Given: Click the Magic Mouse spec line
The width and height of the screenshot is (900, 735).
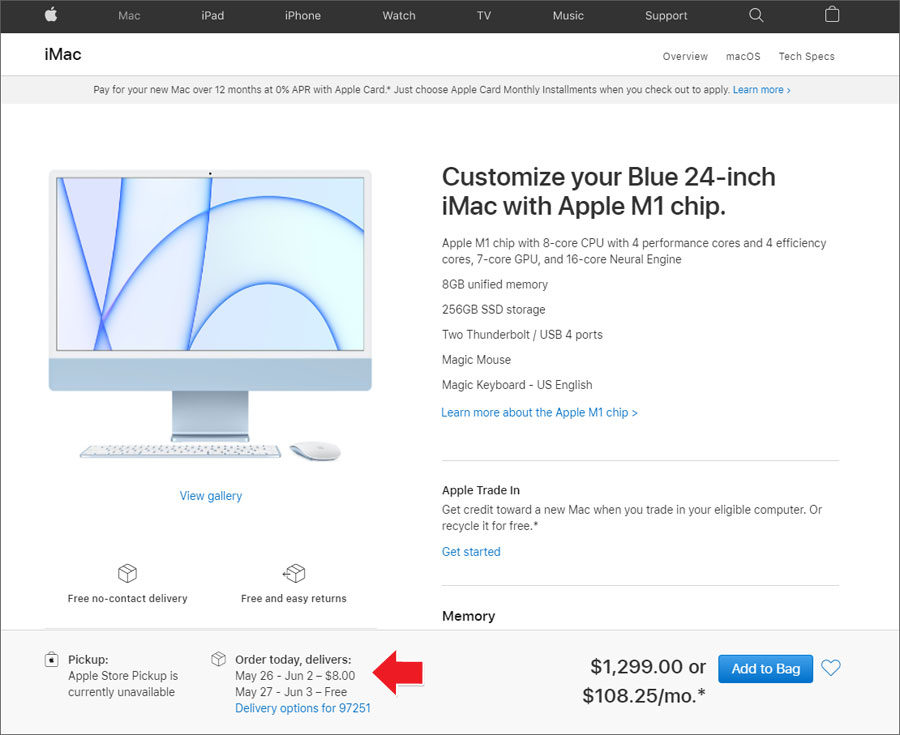Looking at the screenshot, I should pyautogui.click(x=476, y=360).
